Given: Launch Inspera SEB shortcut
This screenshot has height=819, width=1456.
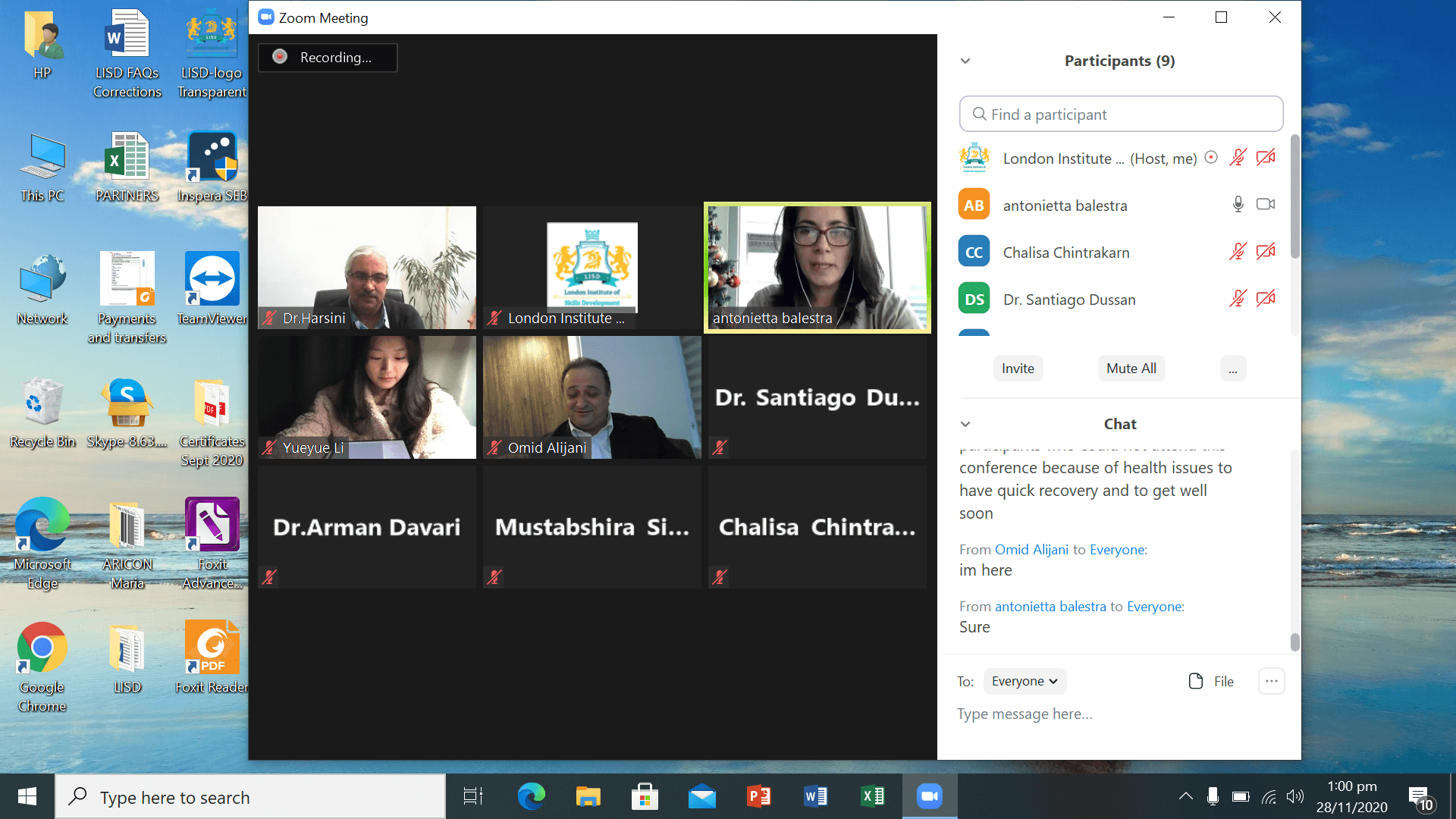Looking at the screenshot, I should tap(212, 168).
